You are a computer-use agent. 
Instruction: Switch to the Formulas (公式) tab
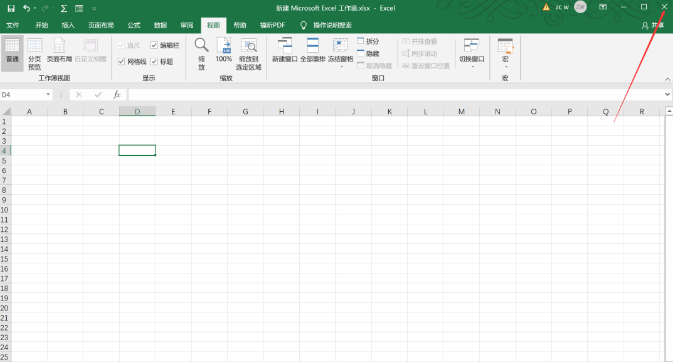click(x=134, y=25)
